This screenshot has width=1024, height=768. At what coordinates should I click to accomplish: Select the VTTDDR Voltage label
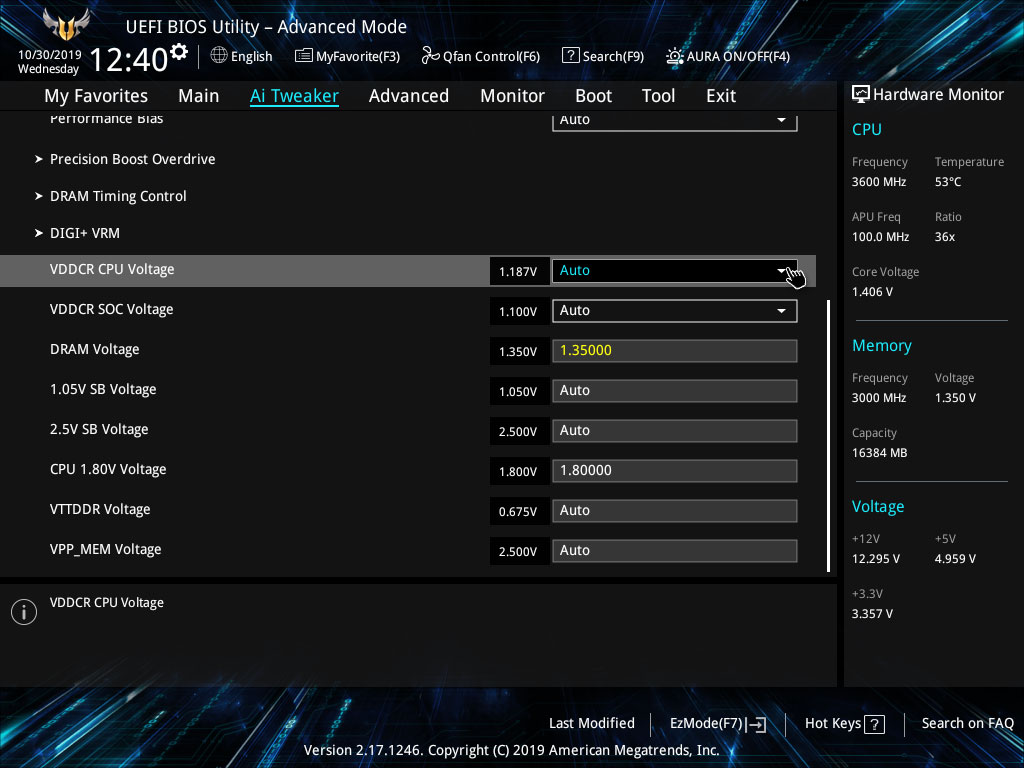pyautogui.click(x=100, y=509)
